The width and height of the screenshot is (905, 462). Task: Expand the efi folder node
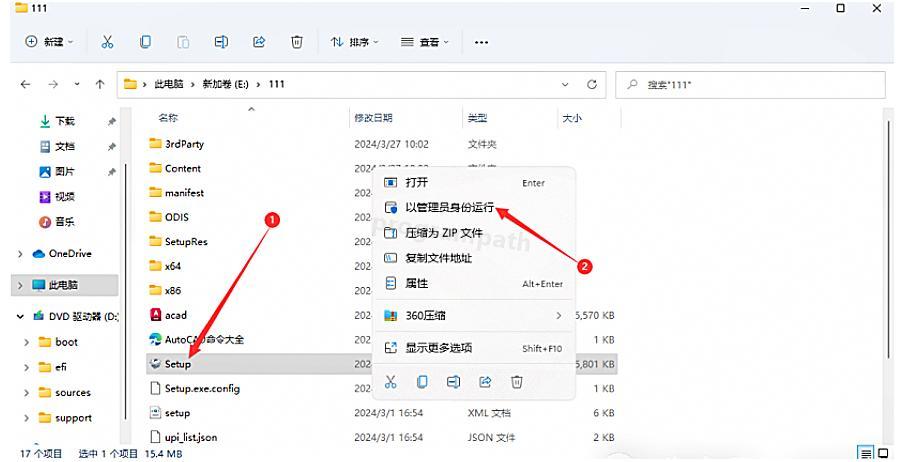(26, 367)
